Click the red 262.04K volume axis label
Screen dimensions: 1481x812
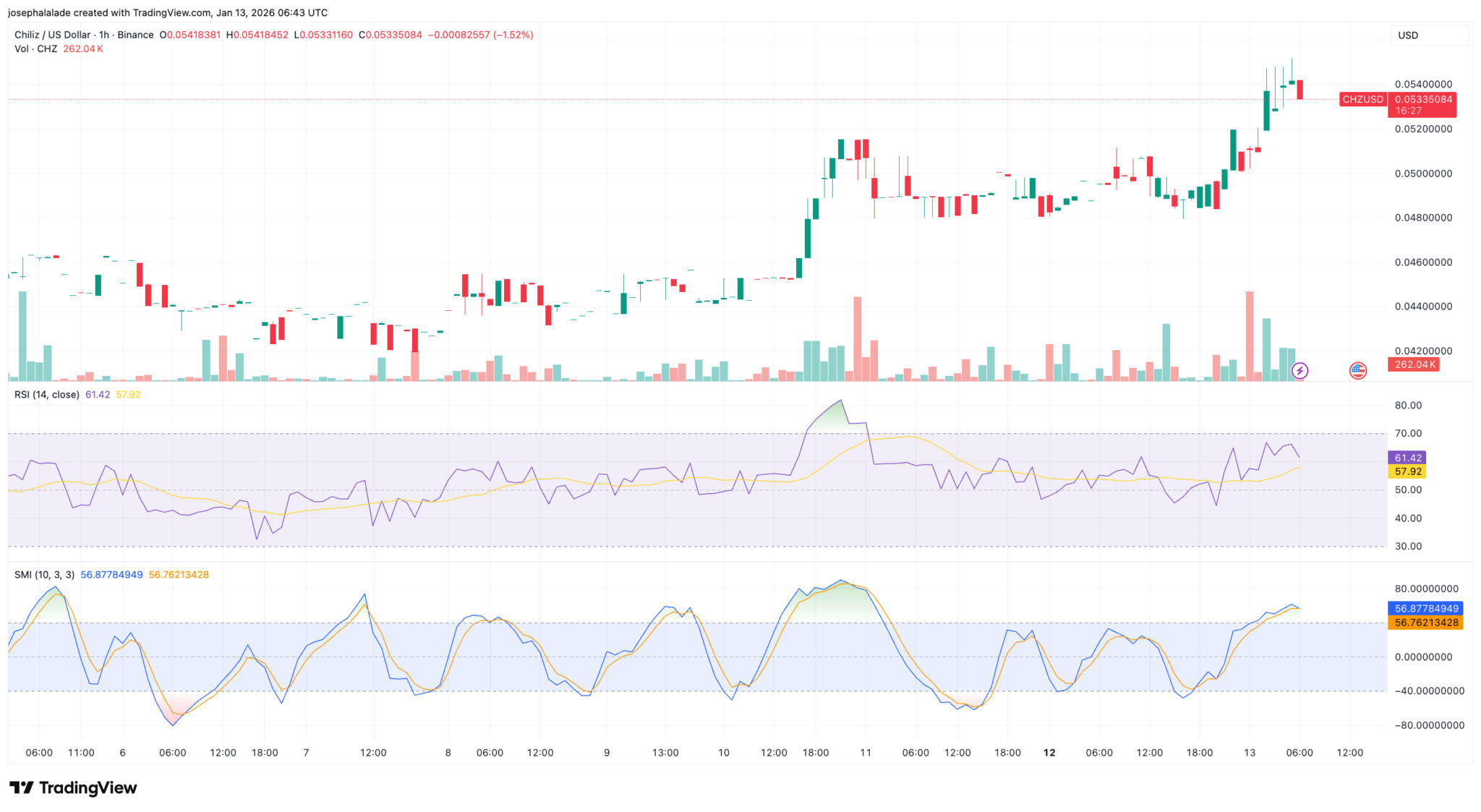[1414, 364]
